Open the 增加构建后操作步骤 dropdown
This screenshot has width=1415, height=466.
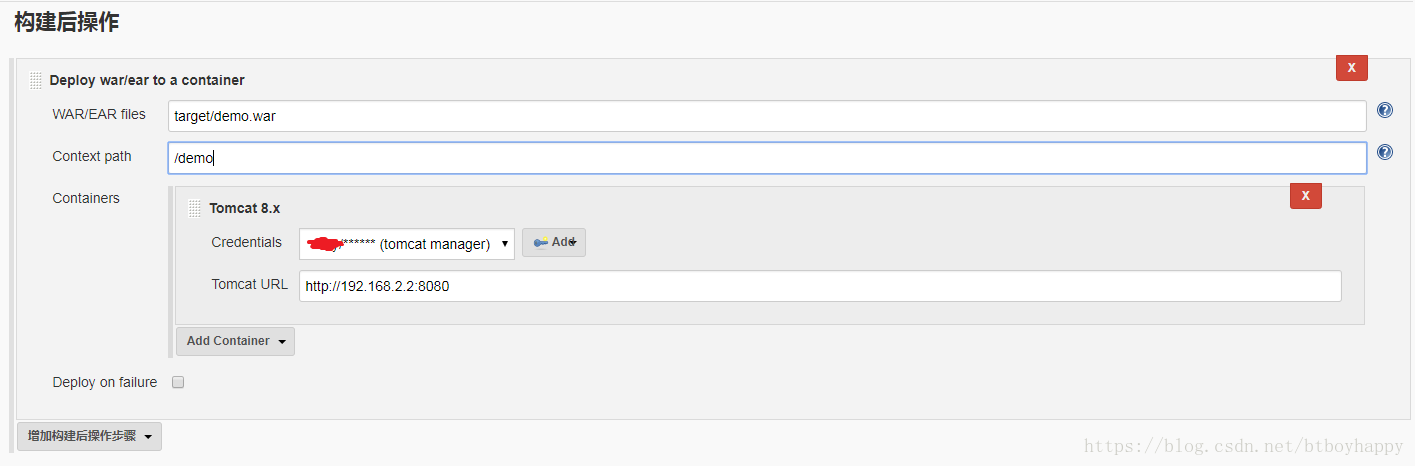[x=89, y=436]
